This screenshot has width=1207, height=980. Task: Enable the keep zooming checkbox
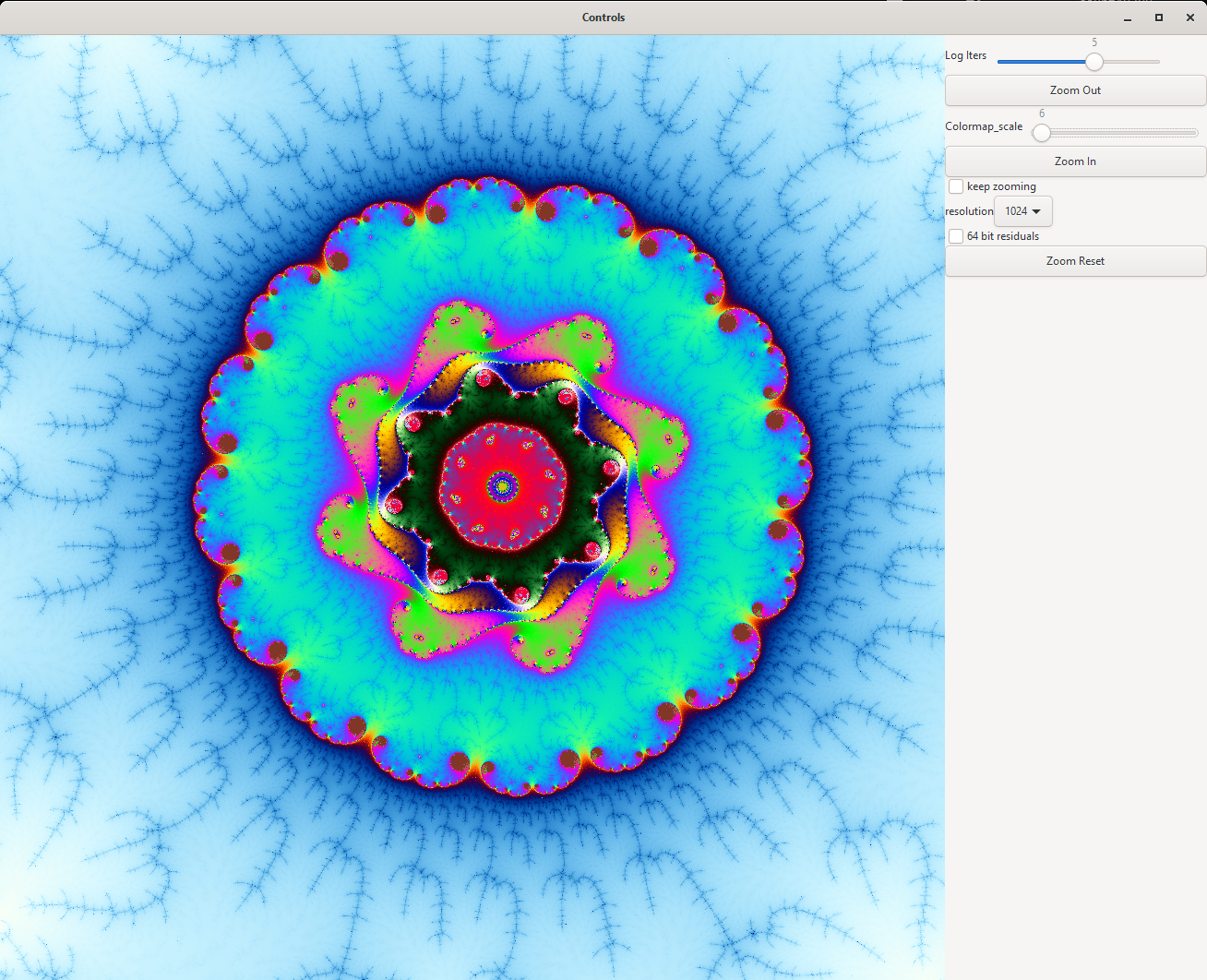(x=956, y=186)
